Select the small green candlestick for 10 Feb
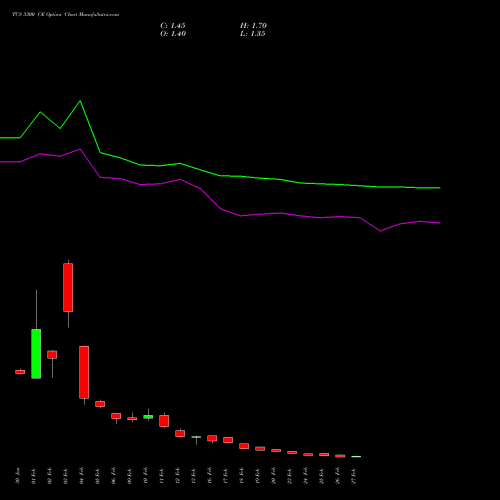500x500 pixels. 148,417
